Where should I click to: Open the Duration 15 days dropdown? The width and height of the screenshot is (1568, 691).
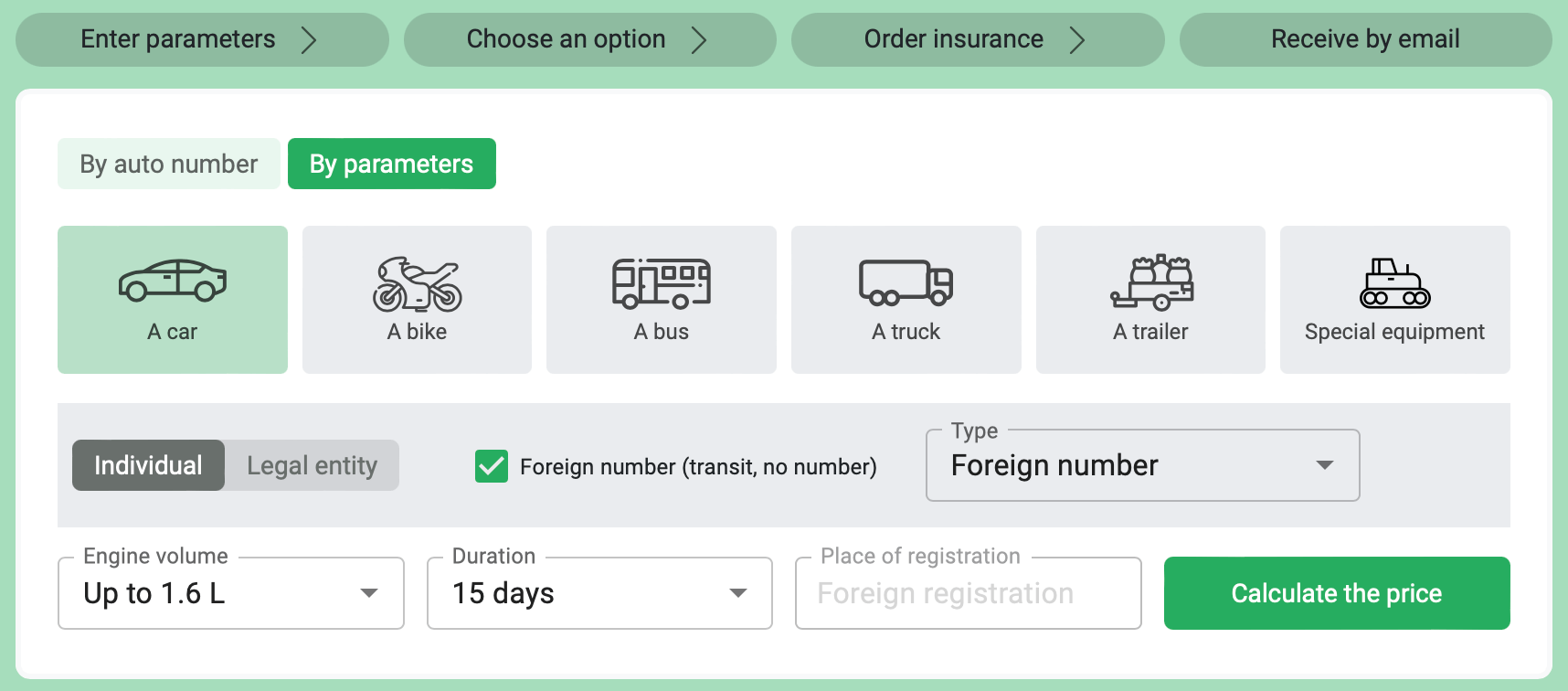[x=599, y=593]
